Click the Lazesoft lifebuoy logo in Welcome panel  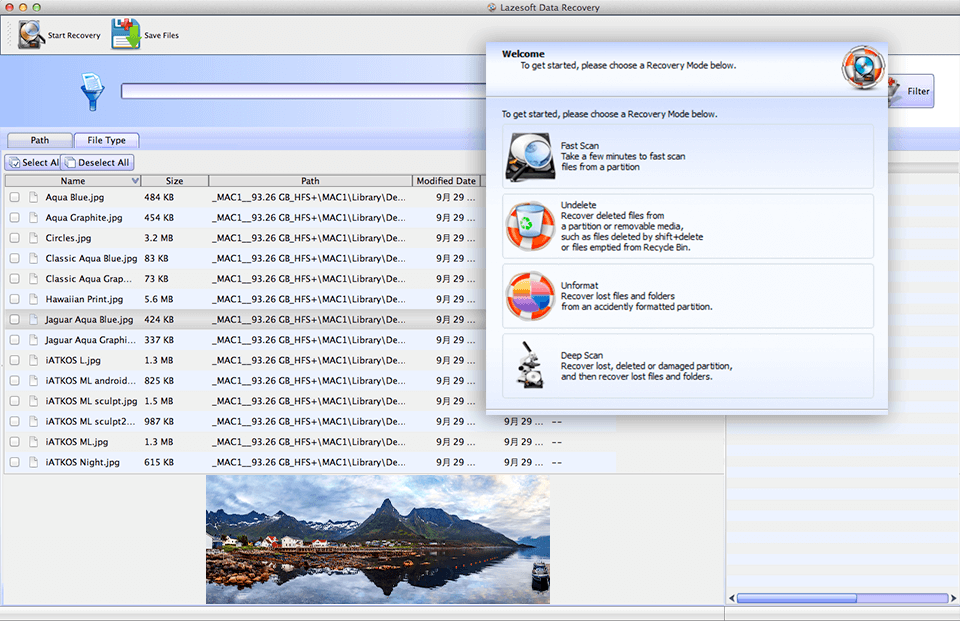(863, 67)
